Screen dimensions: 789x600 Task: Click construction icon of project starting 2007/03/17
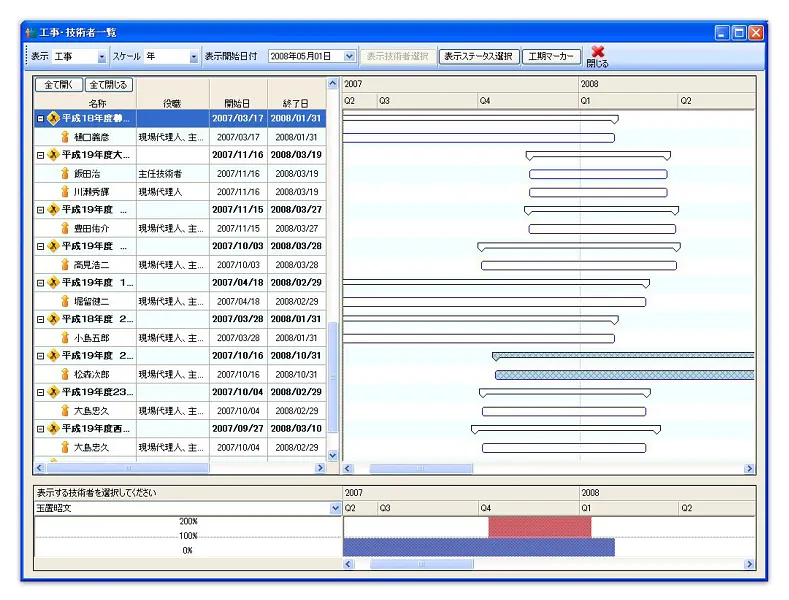coord(53,119)
